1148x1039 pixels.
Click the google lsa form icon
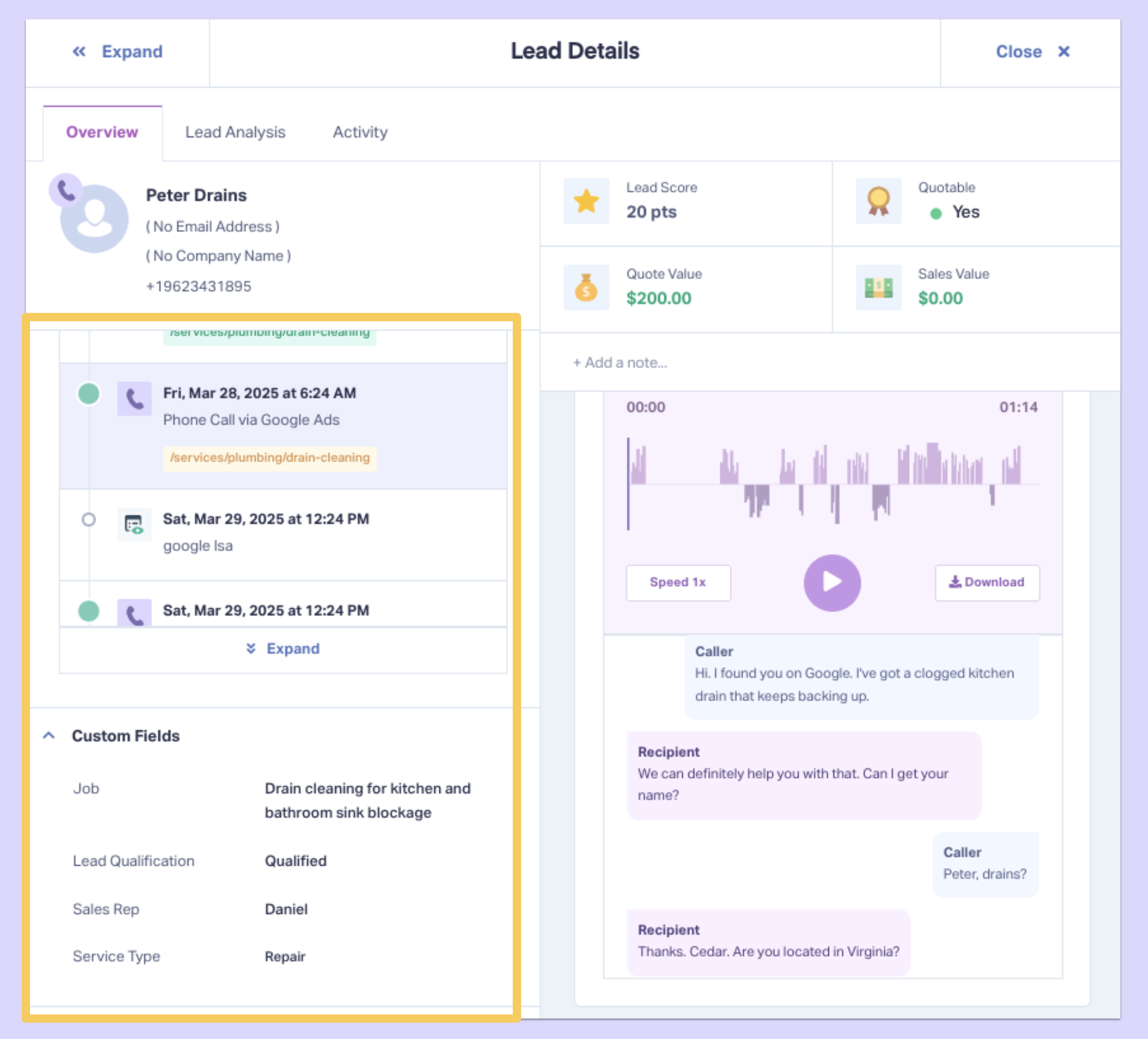coord(134,524)
